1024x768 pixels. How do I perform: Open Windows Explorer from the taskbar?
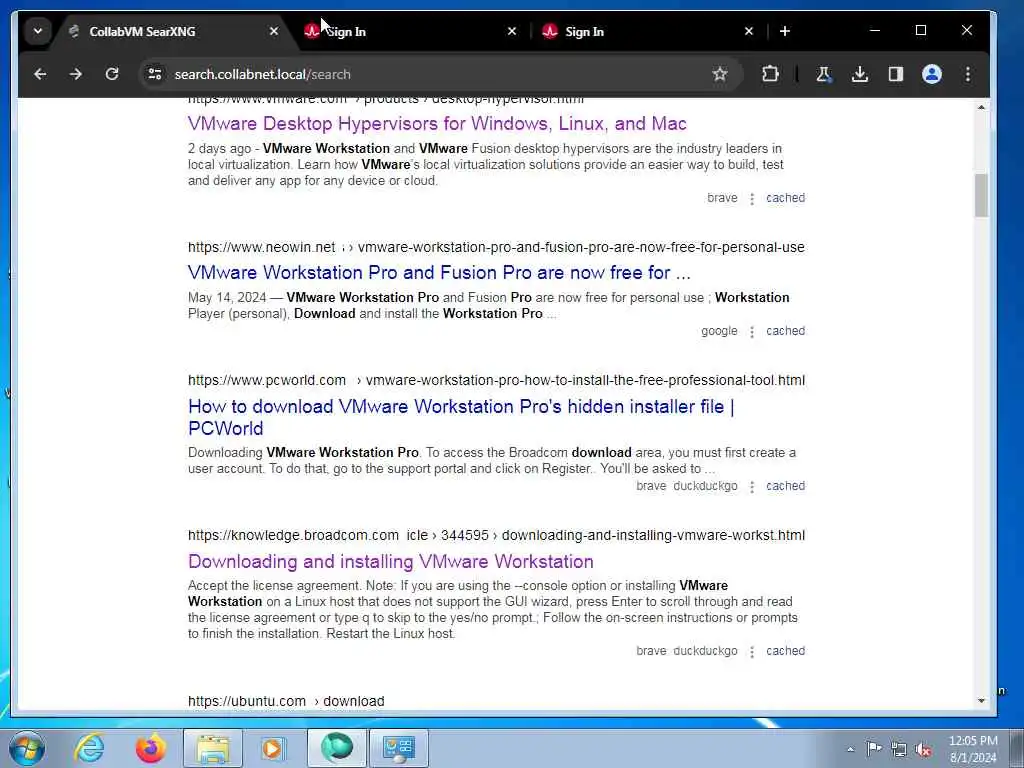[x=213, y=748]
